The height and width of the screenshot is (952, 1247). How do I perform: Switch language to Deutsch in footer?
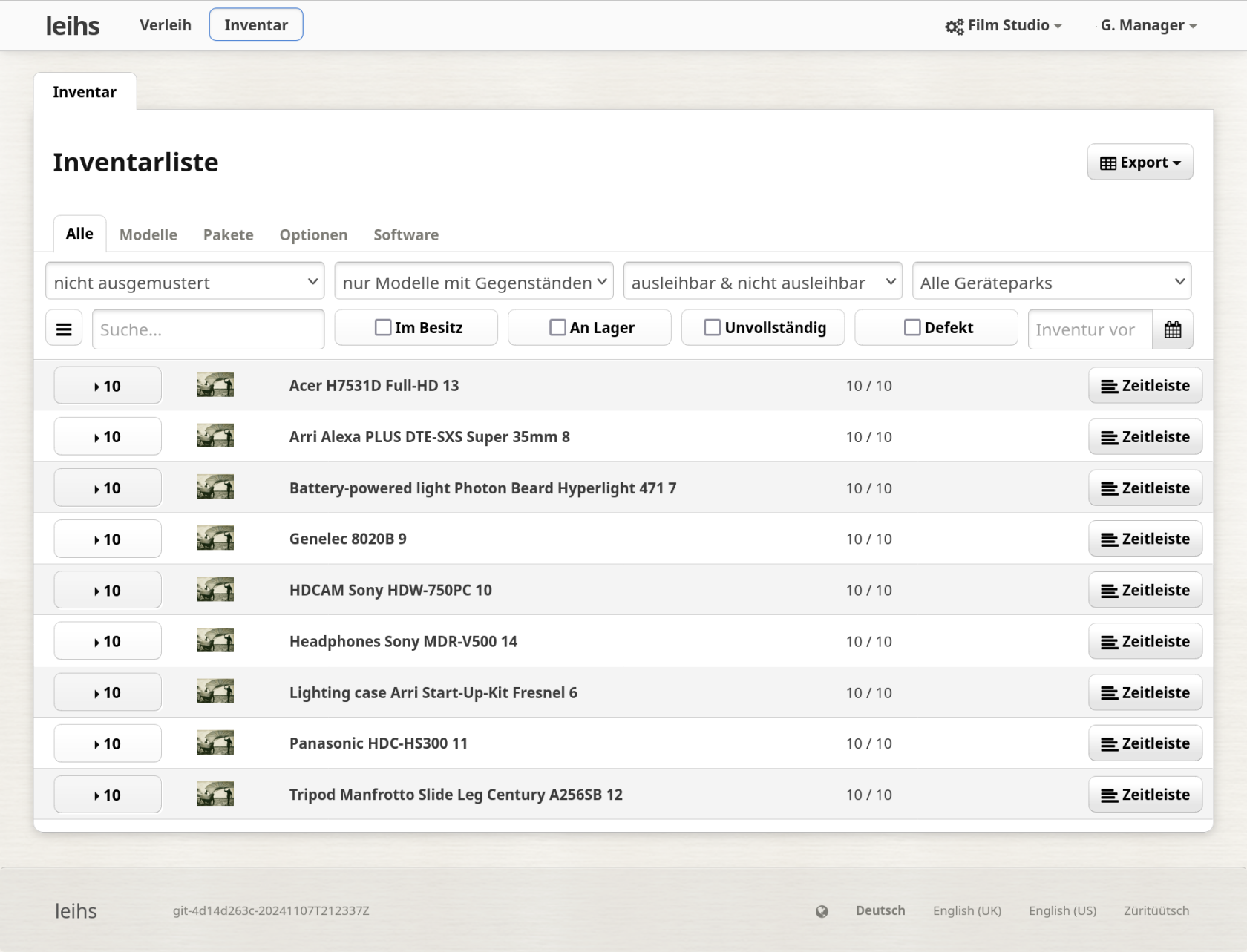click(x=880, y=910)
